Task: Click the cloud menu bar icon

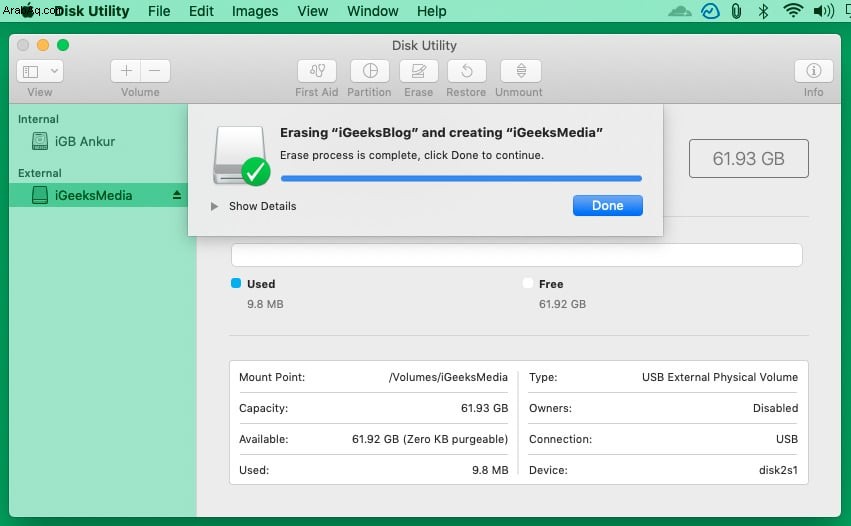Action: pyautogui.click(x=679, y=11)
